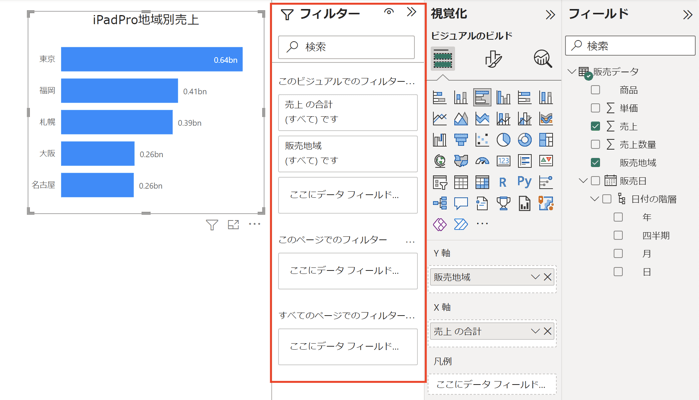Image resolution: width=699 pixels, height=400 pixels.
Task: Add a KPI visual
Action: (546, 161)
